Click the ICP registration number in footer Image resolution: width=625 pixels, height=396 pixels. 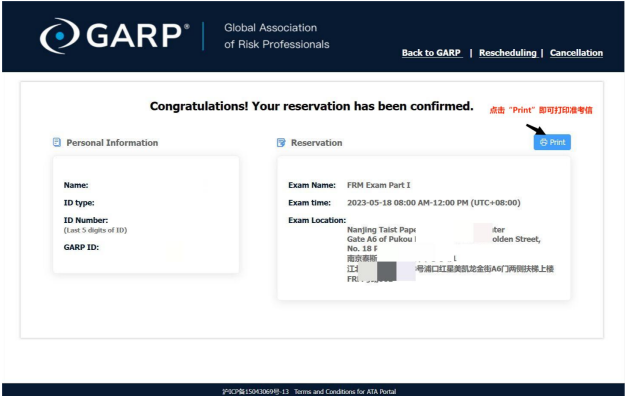(256, 392)
